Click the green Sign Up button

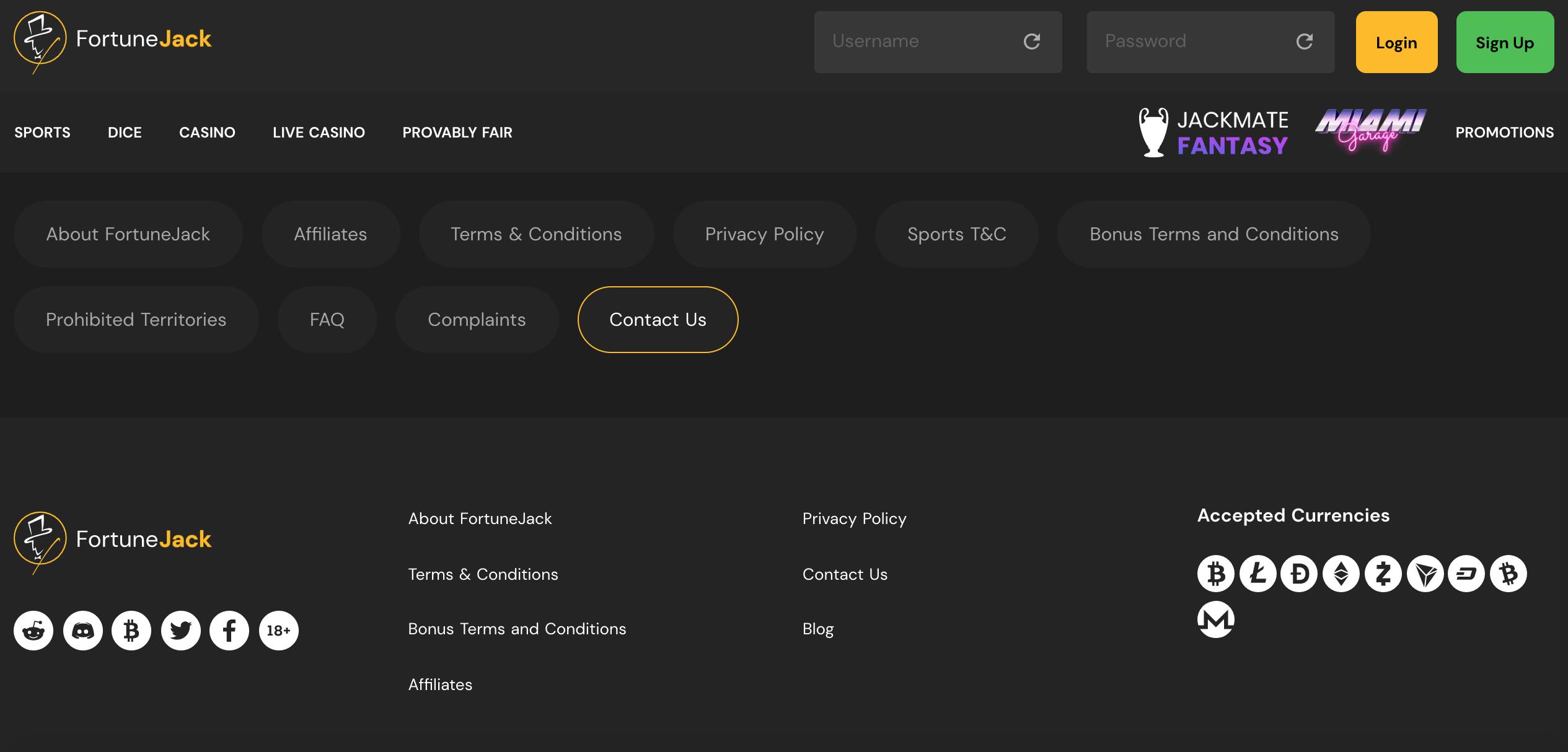[1505, 42]
